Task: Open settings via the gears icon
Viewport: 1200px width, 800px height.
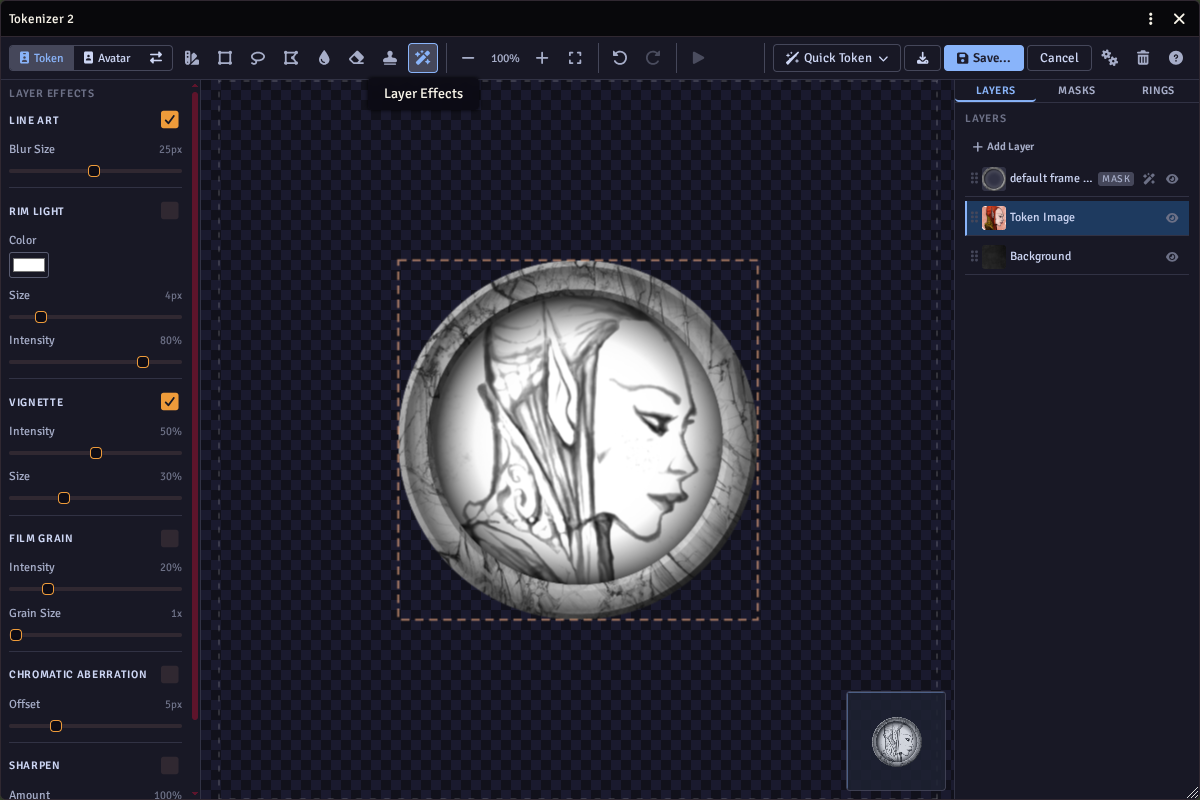Action: pos(1110,58)
